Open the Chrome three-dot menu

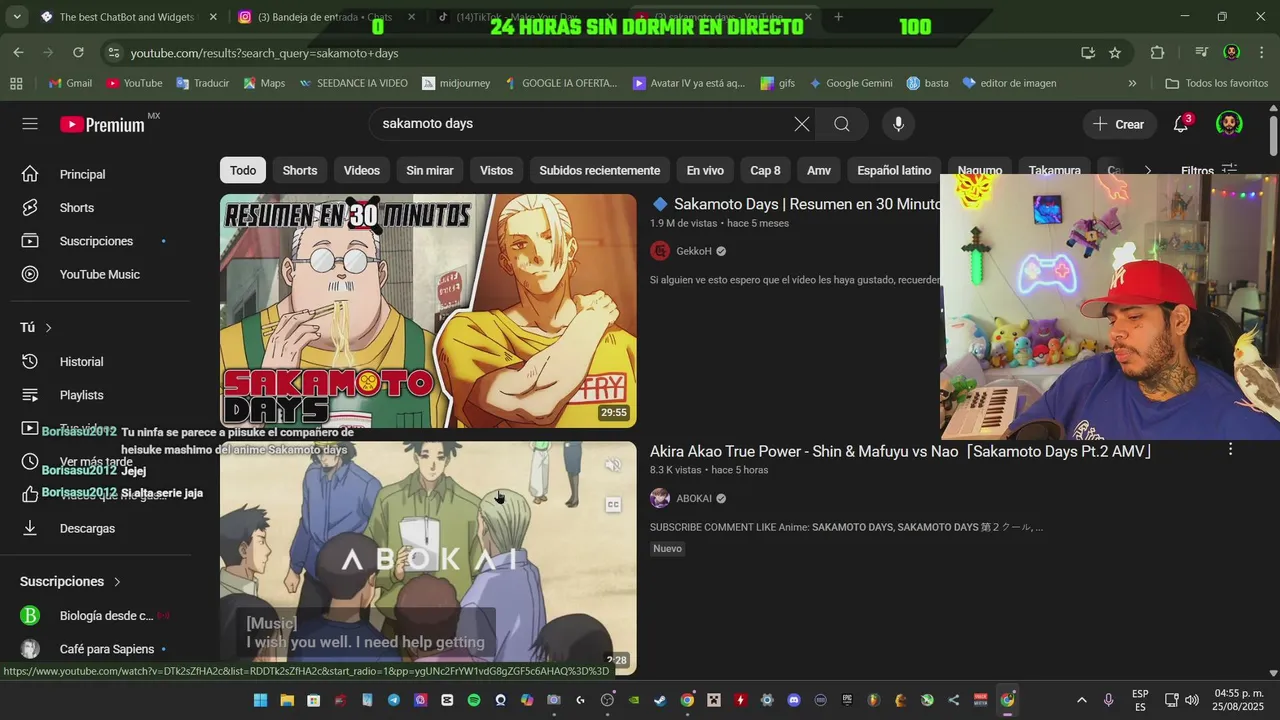coord(1260,53)
